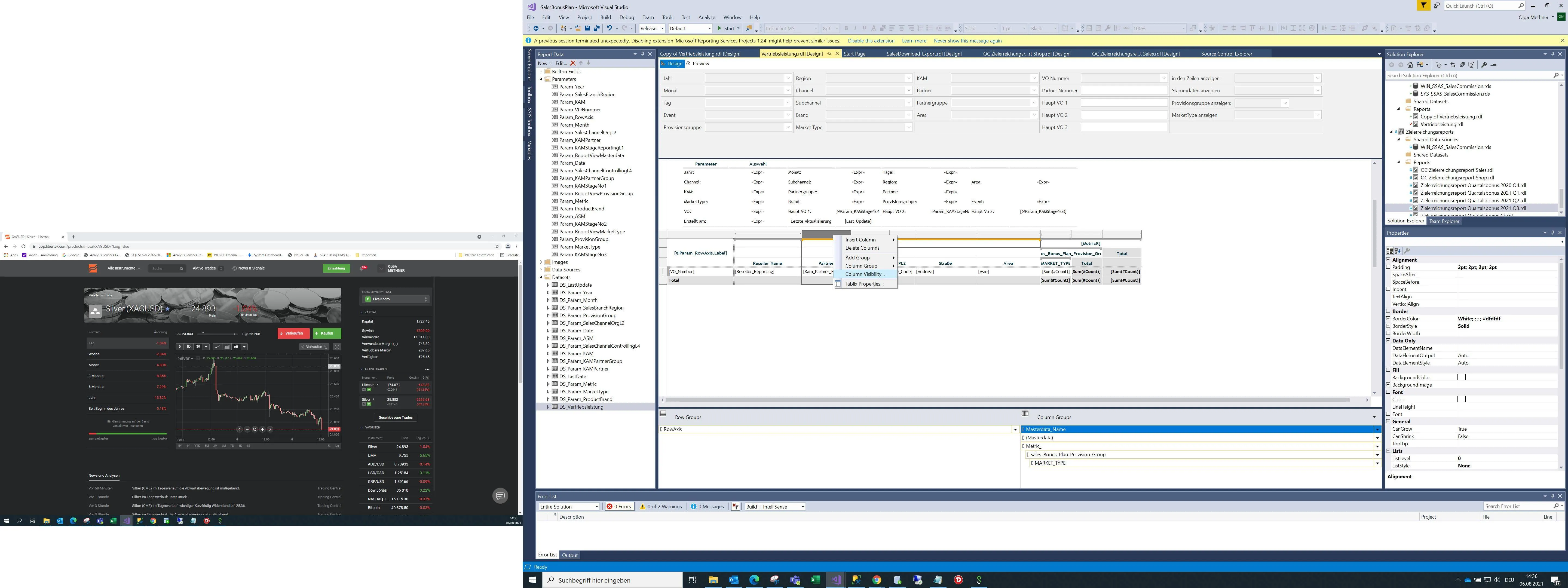Click the Undo toolbar icon

[x=609, y=28]
